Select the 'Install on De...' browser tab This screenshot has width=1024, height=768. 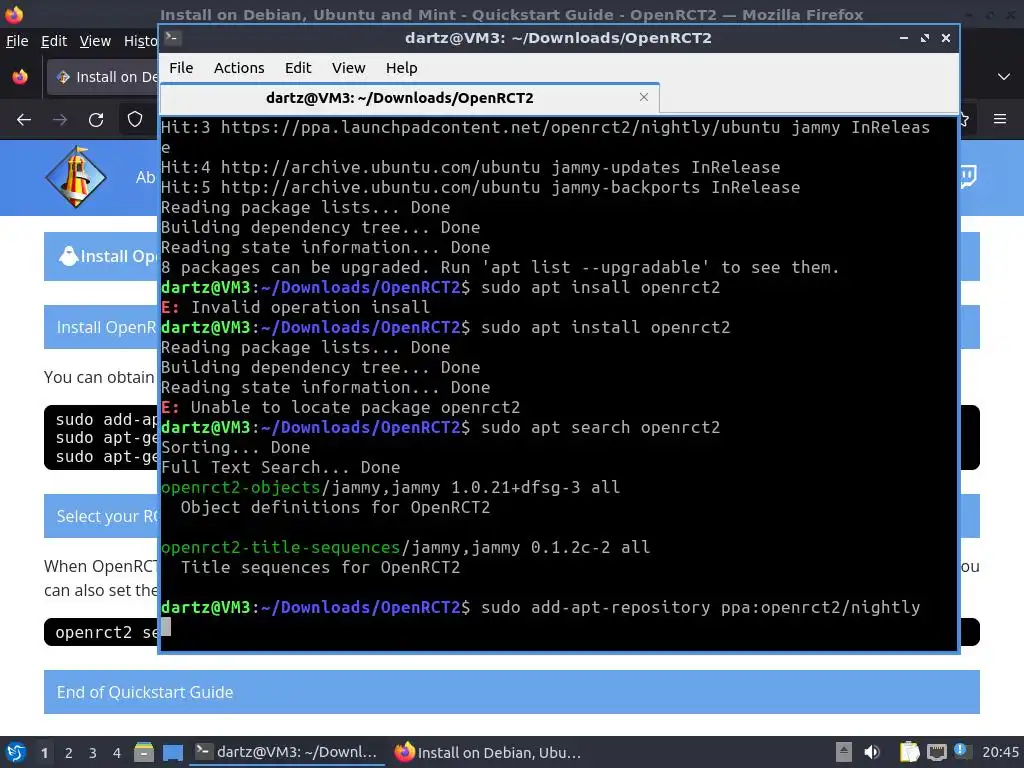coord(103,77)
